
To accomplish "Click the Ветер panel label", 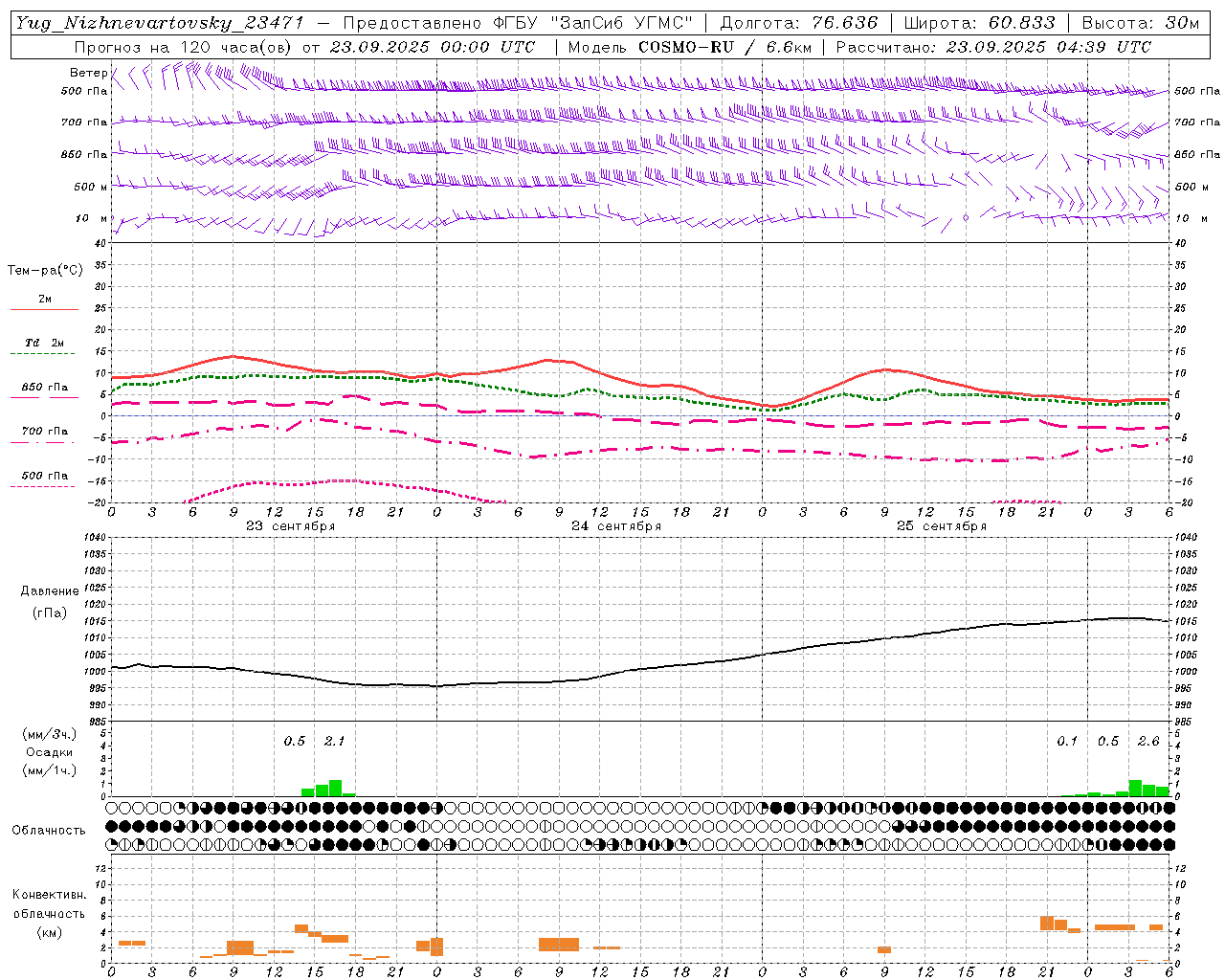I will click(89, 73).
